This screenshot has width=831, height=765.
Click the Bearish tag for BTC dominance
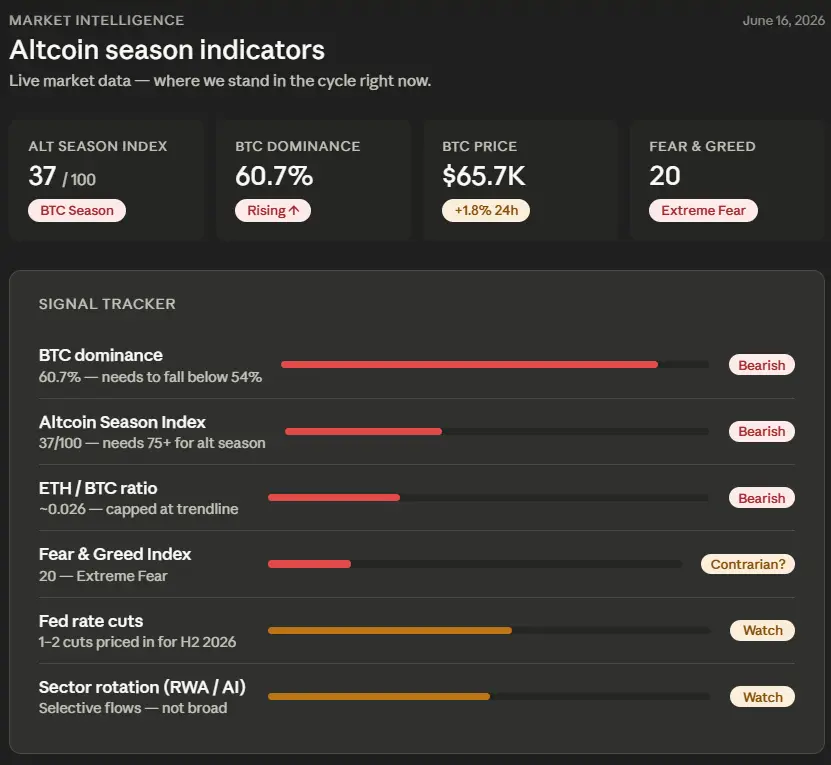coord(762,365)
